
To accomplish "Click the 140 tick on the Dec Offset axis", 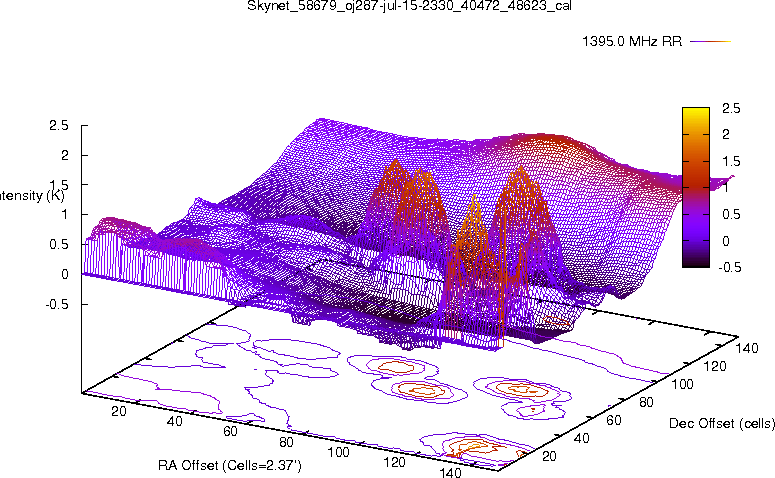I will coord(747,348).
